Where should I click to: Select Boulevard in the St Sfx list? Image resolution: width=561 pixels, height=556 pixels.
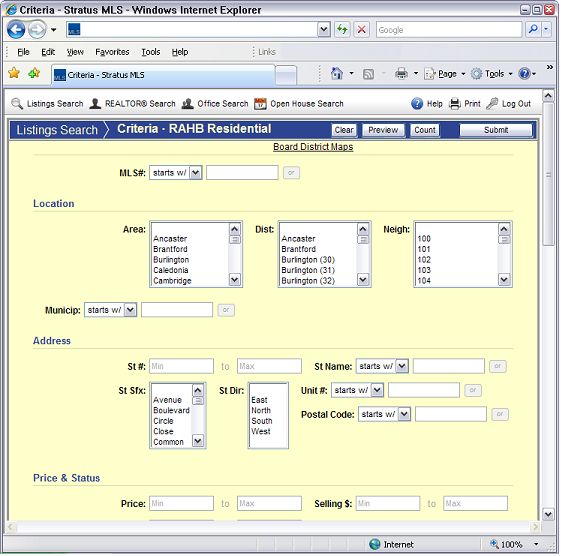171,410
